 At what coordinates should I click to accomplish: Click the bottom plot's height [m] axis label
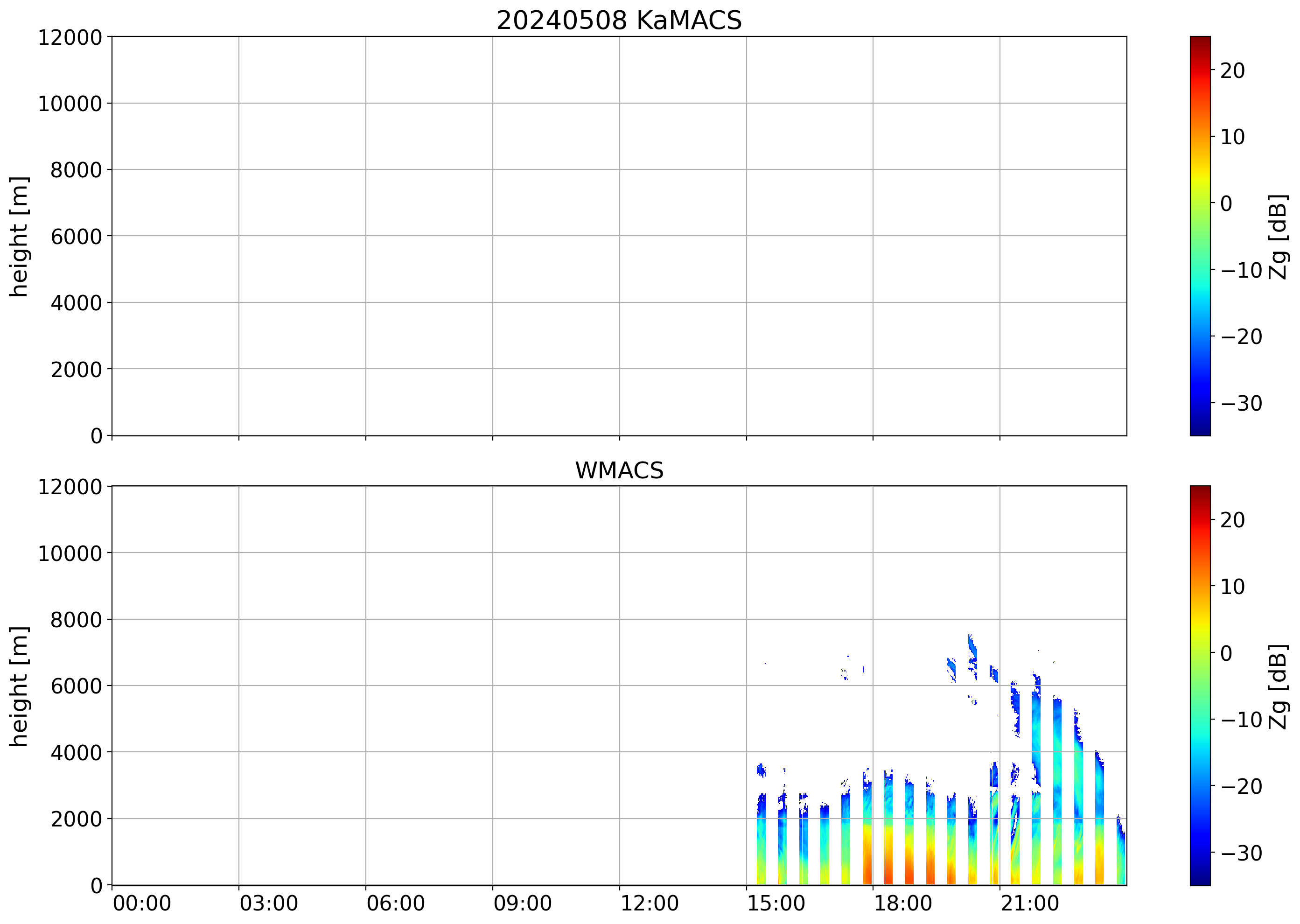19,686
